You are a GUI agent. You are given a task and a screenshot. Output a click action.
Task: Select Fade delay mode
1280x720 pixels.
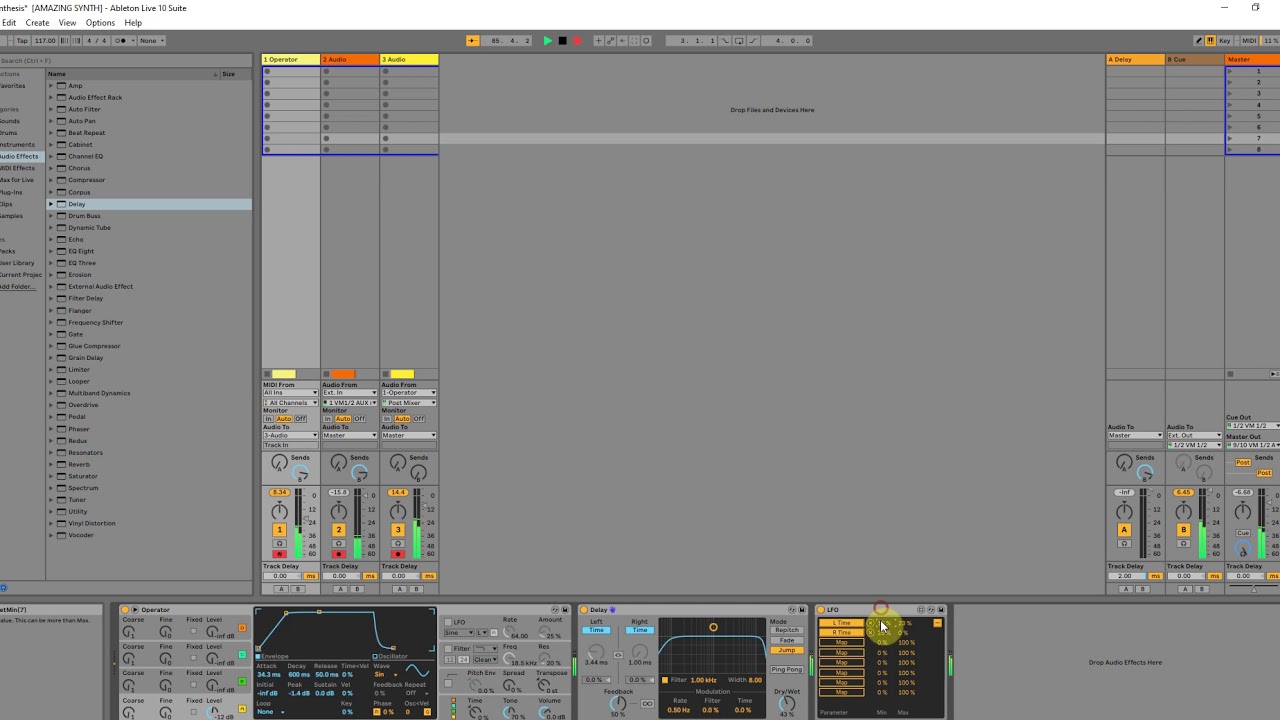pyautogui.click(x=787, y=640)
